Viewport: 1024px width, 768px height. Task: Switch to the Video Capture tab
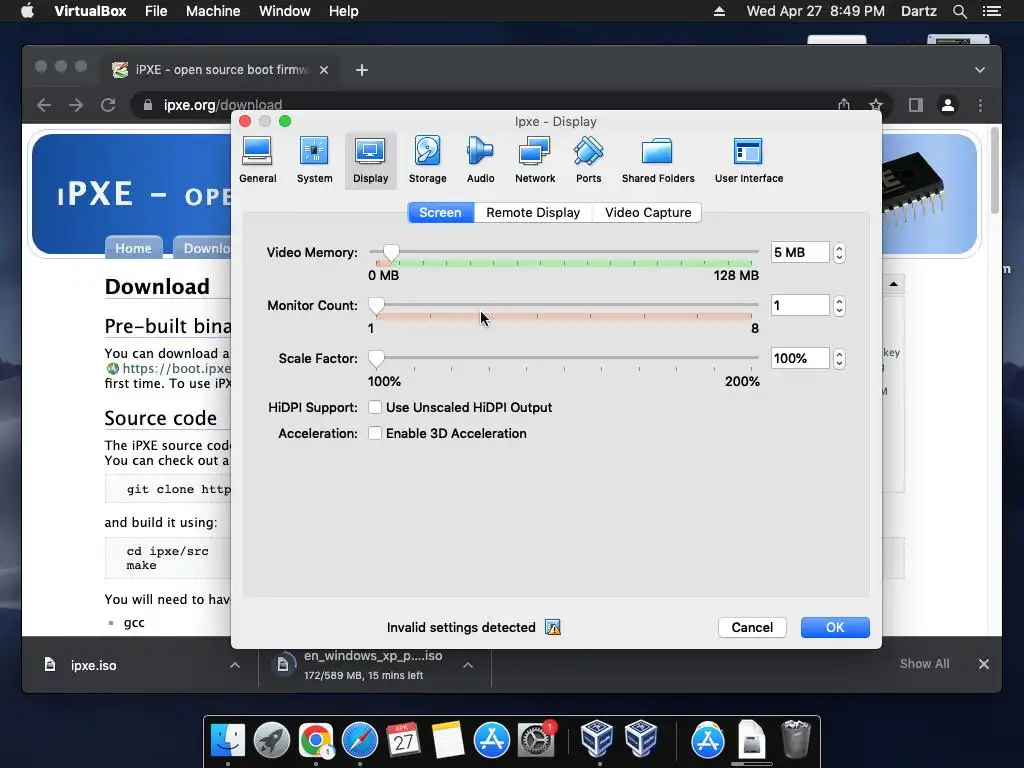coord(648,213)
